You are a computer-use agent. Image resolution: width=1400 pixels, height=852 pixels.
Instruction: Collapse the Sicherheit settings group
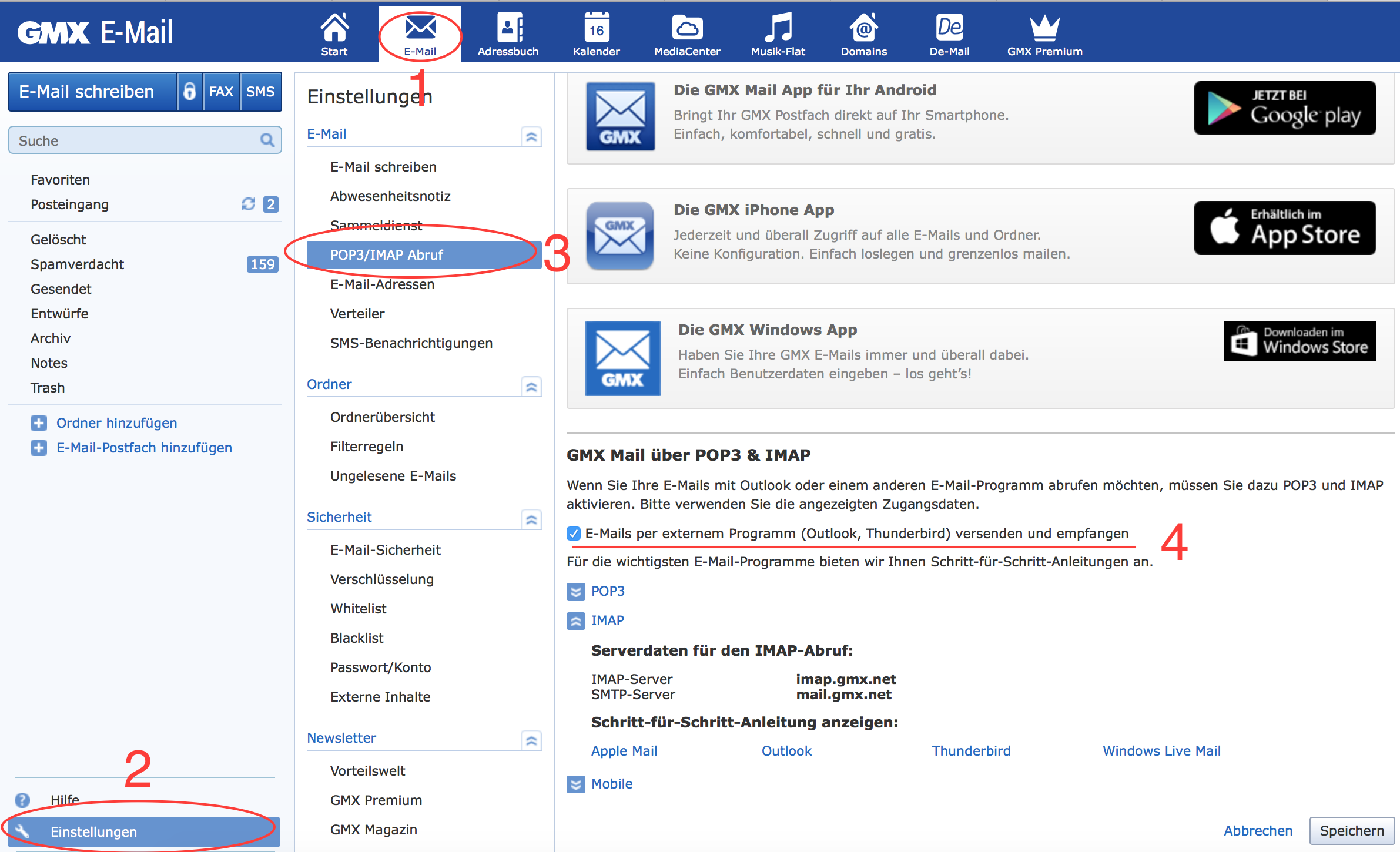pyautogui.click(x=531, y=519)
